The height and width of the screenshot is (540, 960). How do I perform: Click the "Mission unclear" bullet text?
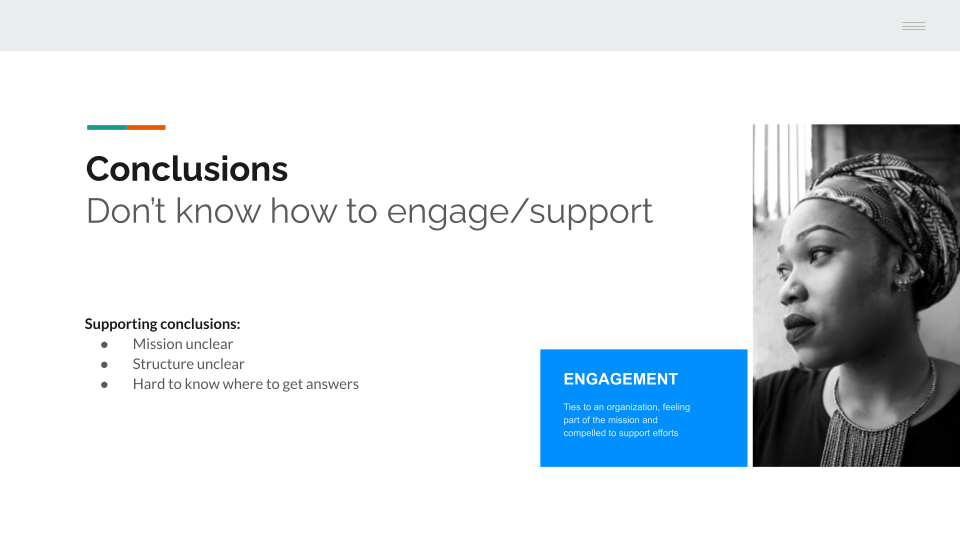tap(182, 343)
